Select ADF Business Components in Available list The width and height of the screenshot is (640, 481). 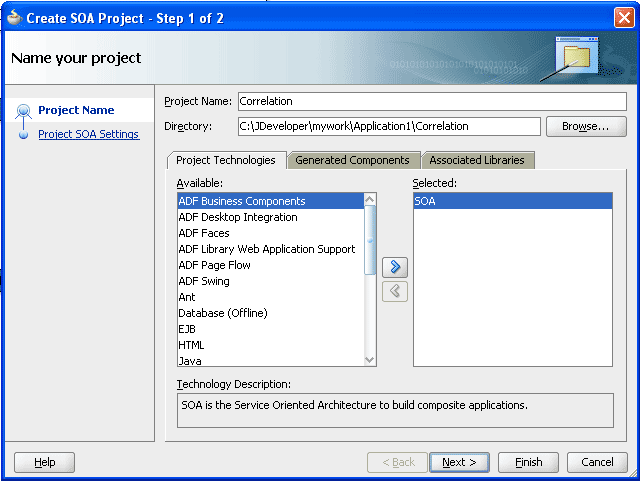click(x=271, y=201)
